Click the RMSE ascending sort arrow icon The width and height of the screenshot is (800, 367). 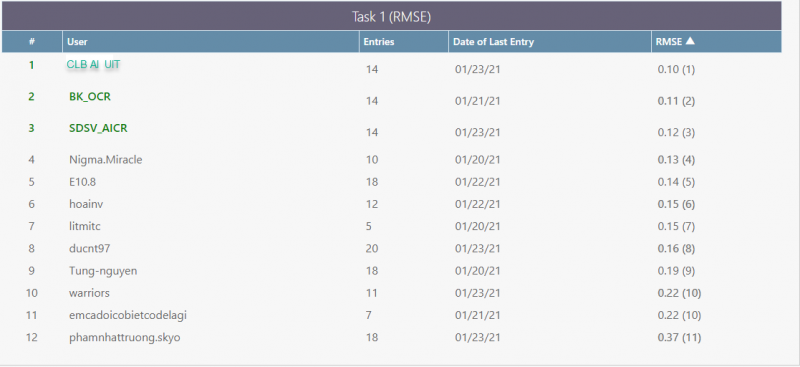690,41
